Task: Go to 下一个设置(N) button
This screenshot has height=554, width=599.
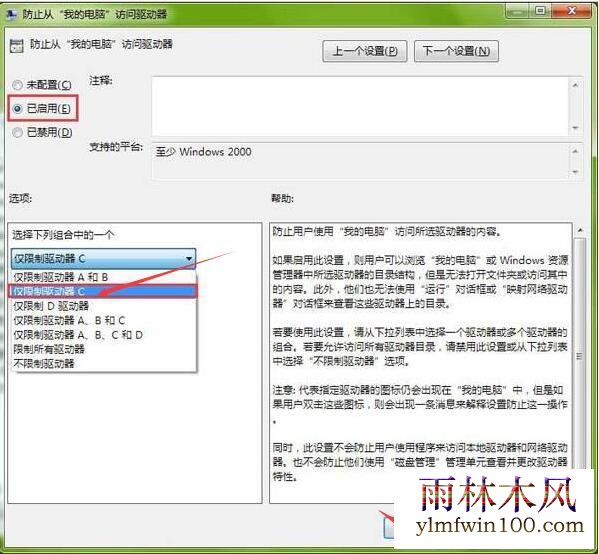Action: click(x=456, y=51)
